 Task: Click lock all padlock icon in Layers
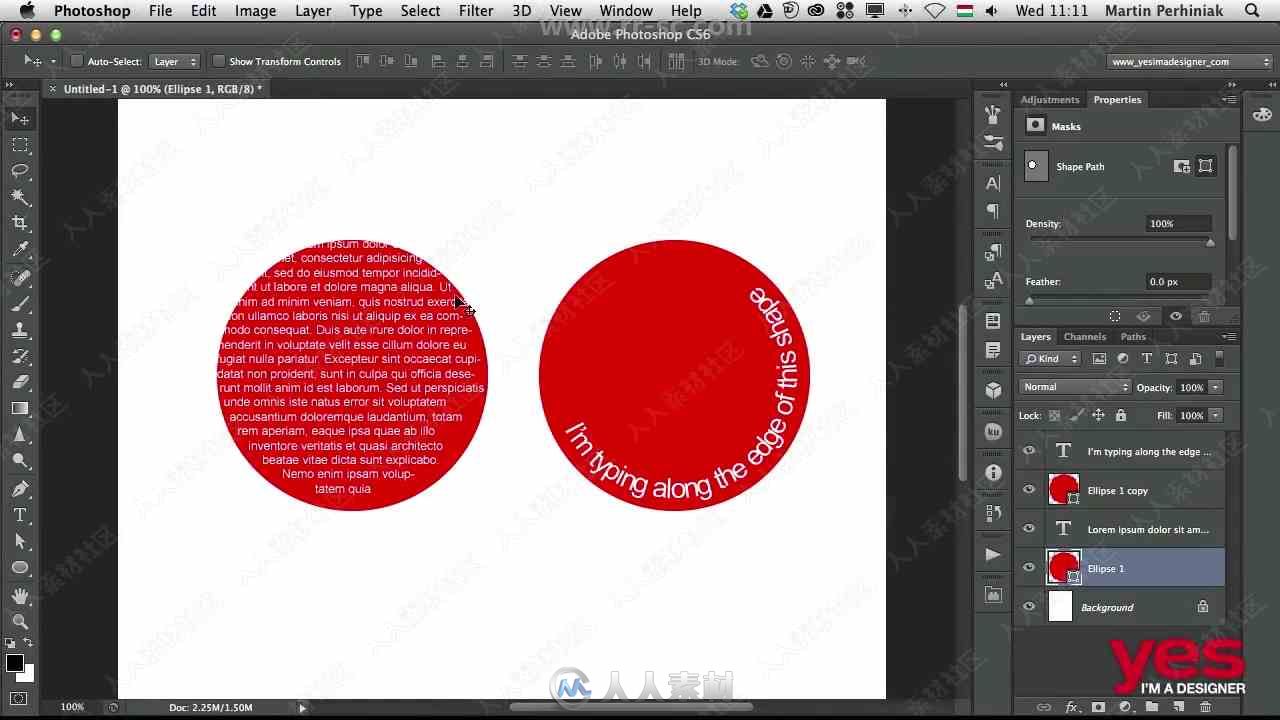pyautogui.click(x=1121, y=415)
